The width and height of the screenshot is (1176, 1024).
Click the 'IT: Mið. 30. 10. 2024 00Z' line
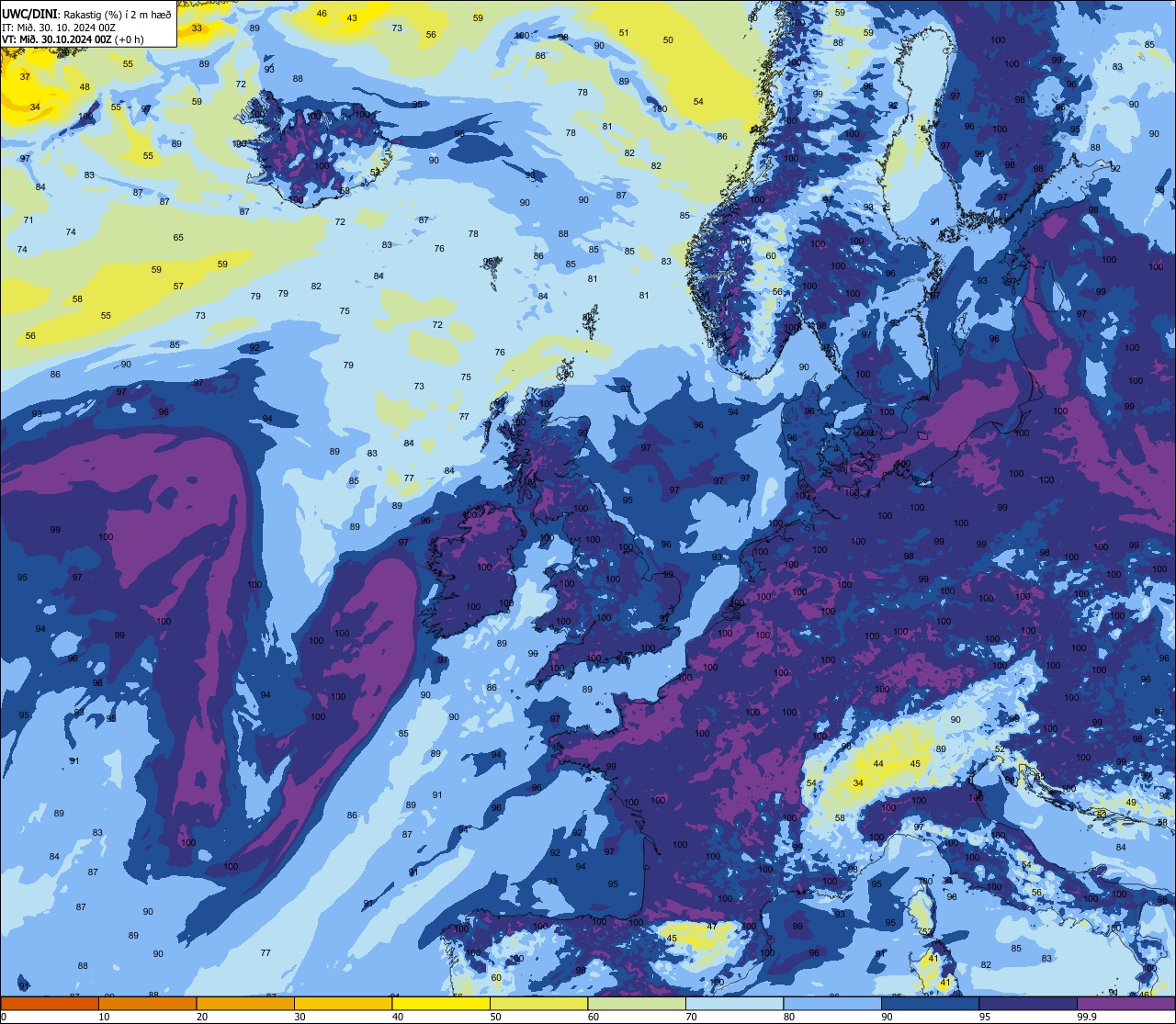pos(59,27)
